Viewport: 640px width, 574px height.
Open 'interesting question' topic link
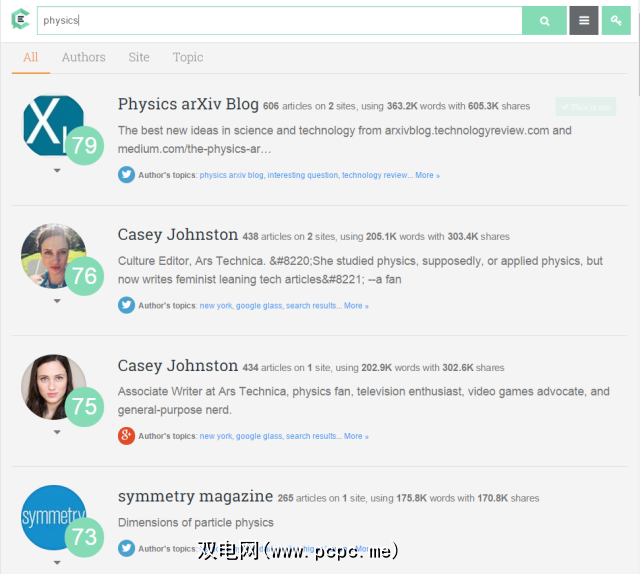303,175
